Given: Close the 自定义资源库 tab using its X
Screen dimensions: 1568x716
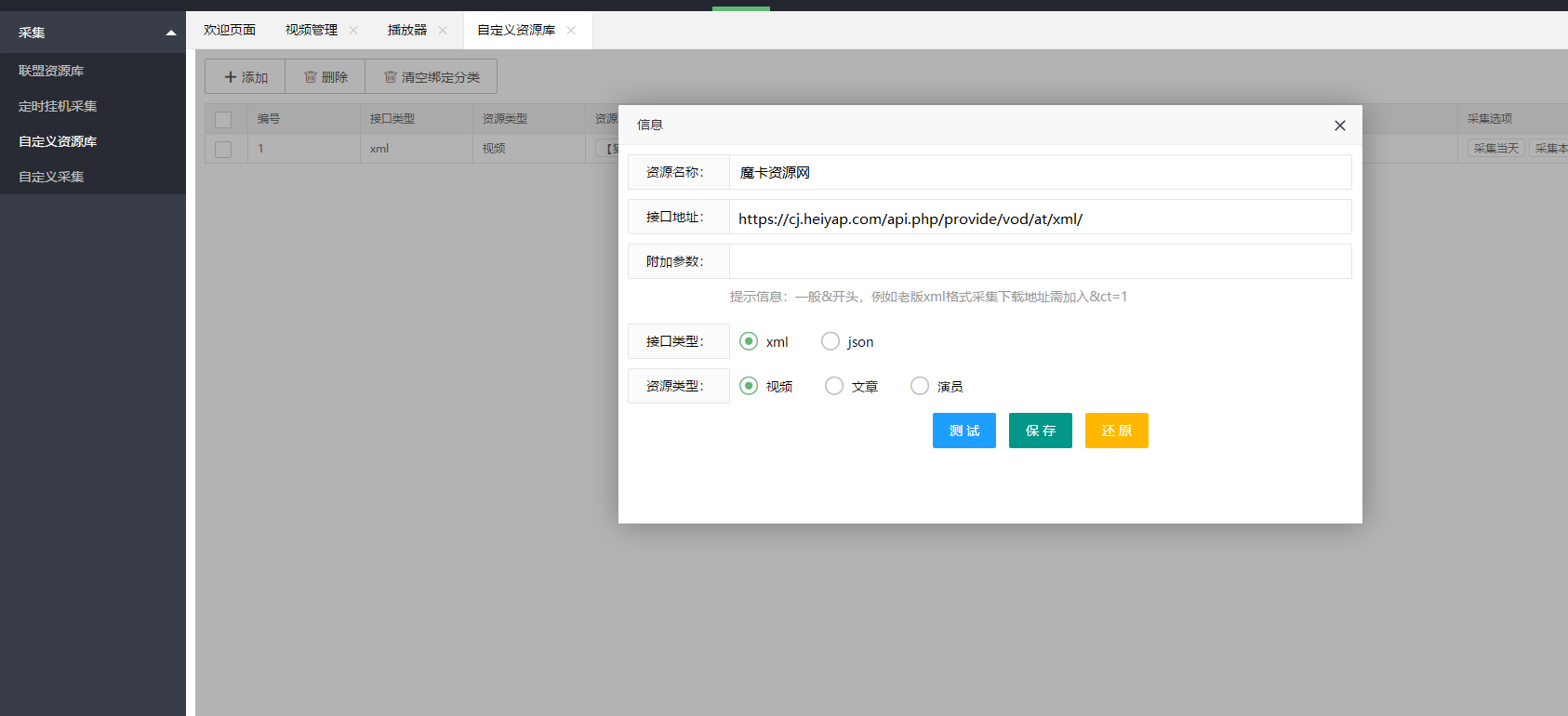Looking at the screenshot, I should [x=571, y=31].
